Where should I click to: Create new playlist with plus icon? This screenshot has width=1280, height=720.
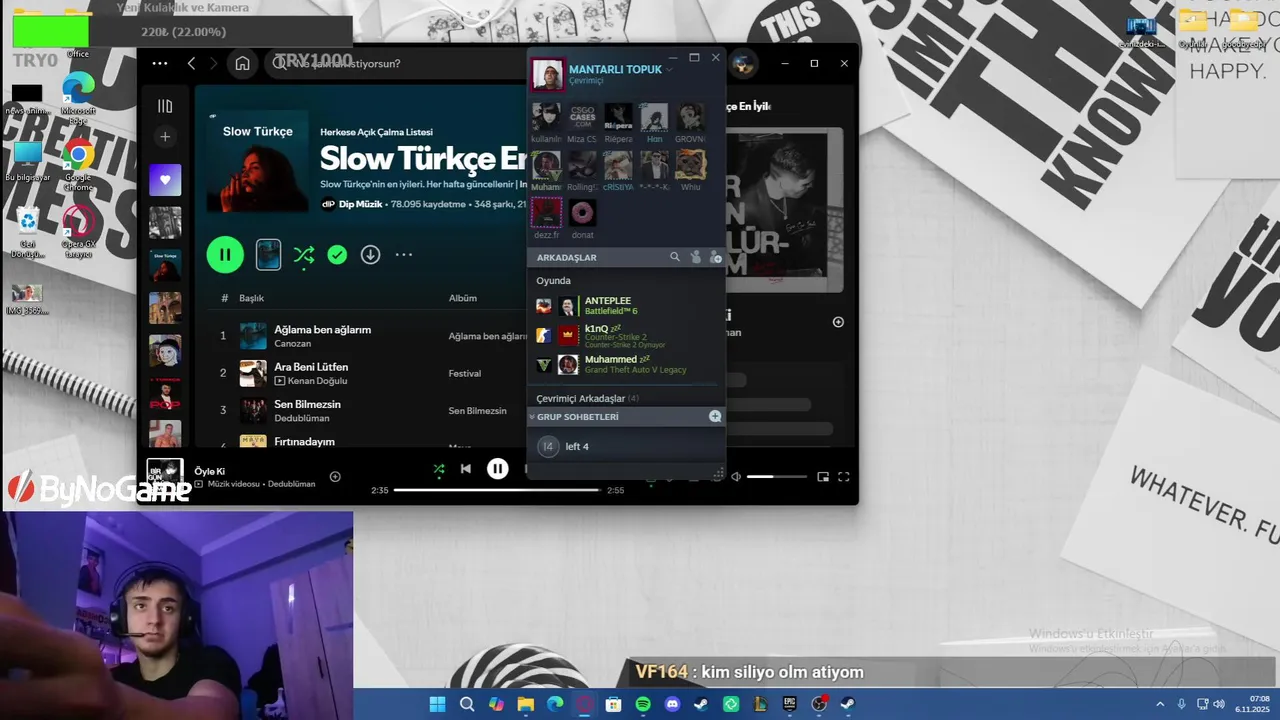point(165,137)
